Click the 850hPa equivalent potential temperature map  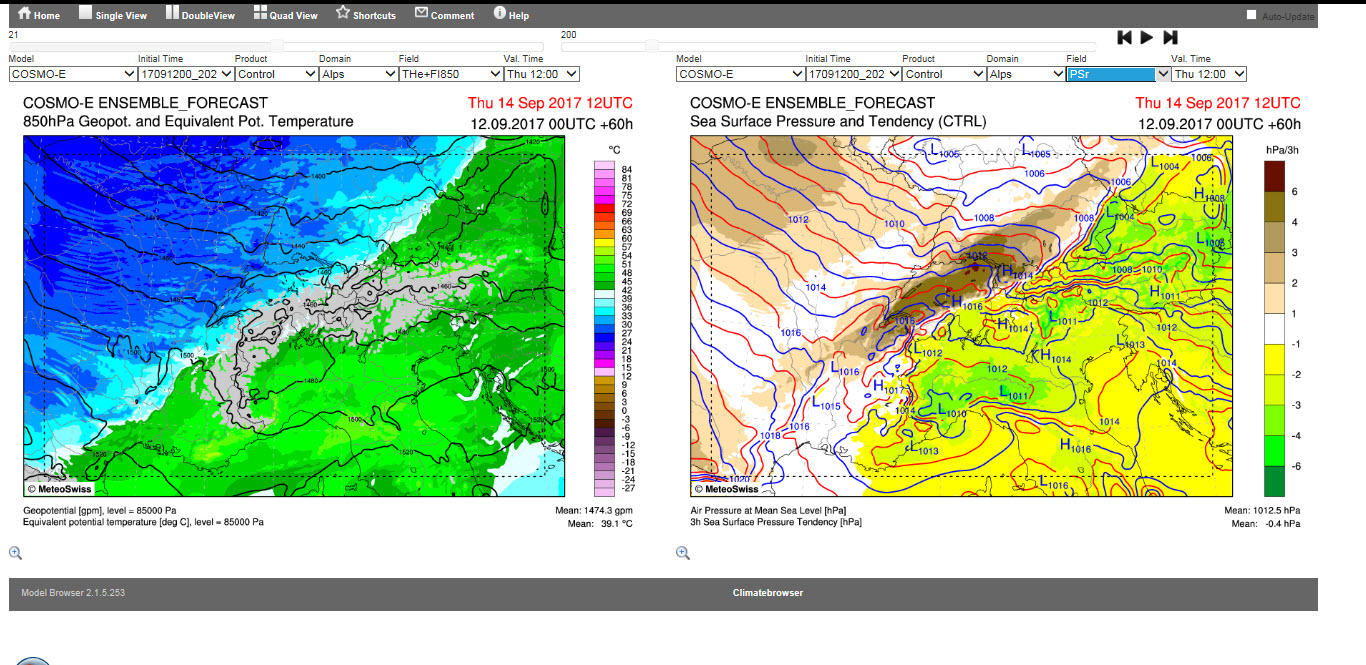(294, 316)
